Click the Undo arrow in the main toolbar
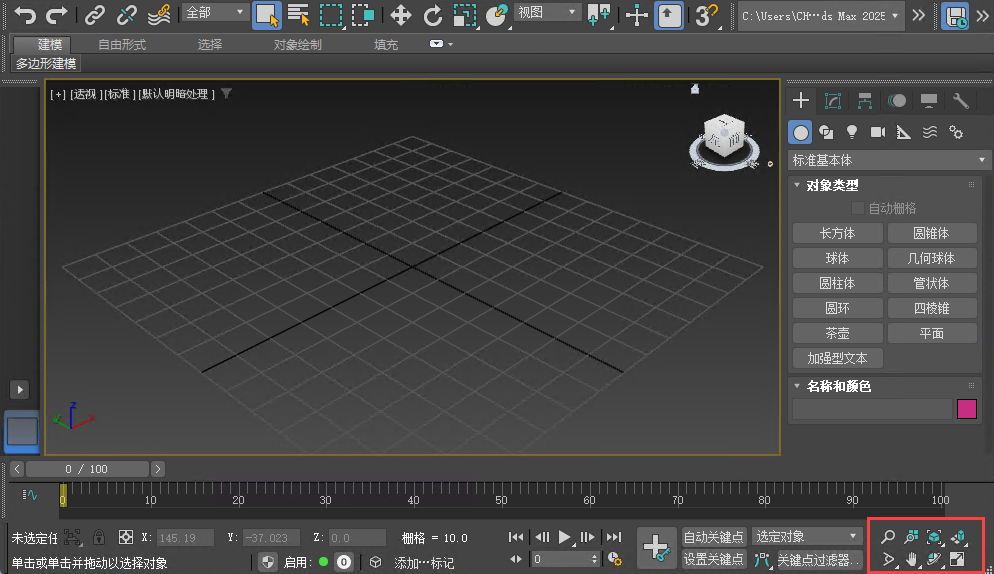 25,15
